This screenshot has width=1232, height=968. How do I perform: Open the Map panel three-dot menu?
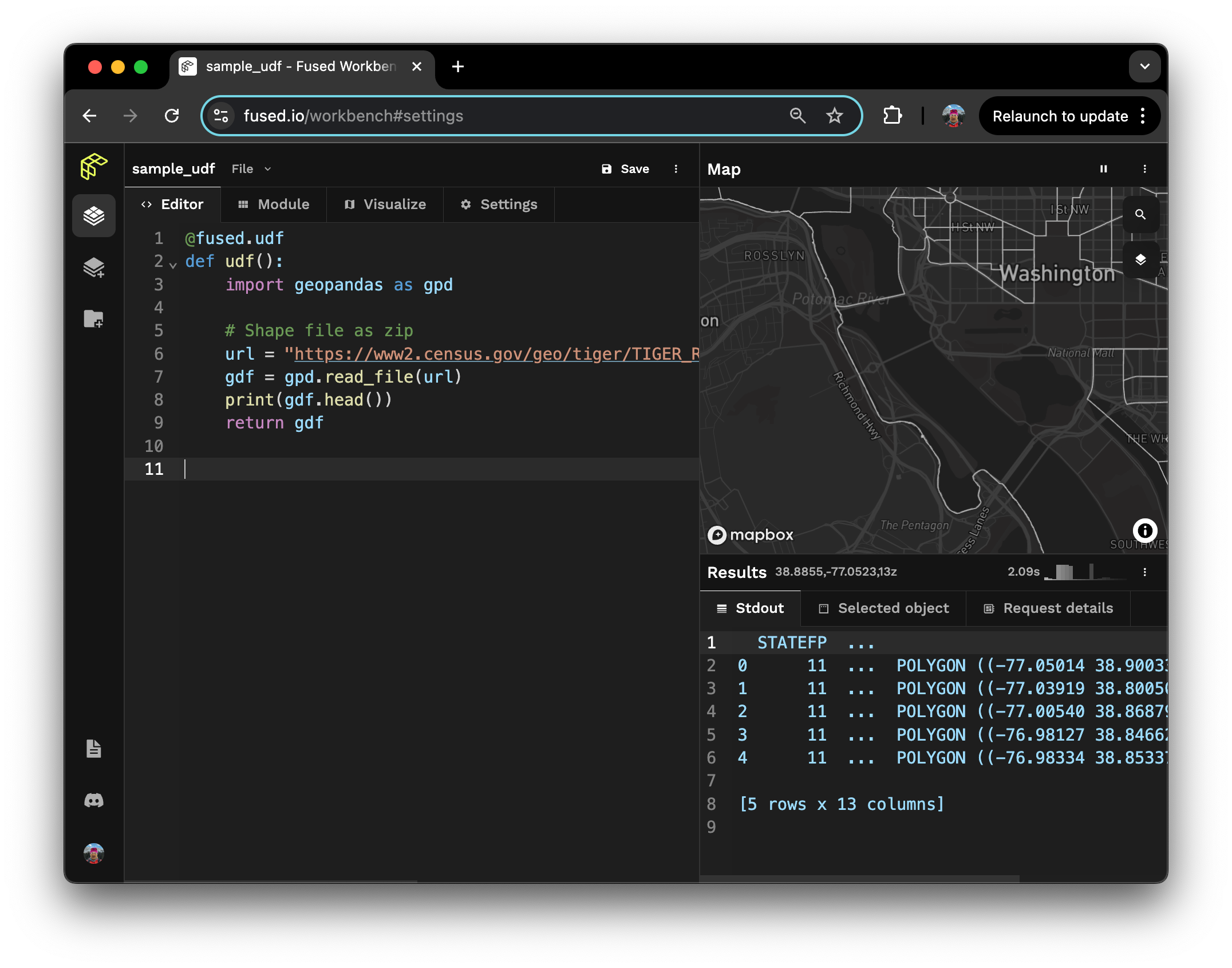click(1144, 169)
